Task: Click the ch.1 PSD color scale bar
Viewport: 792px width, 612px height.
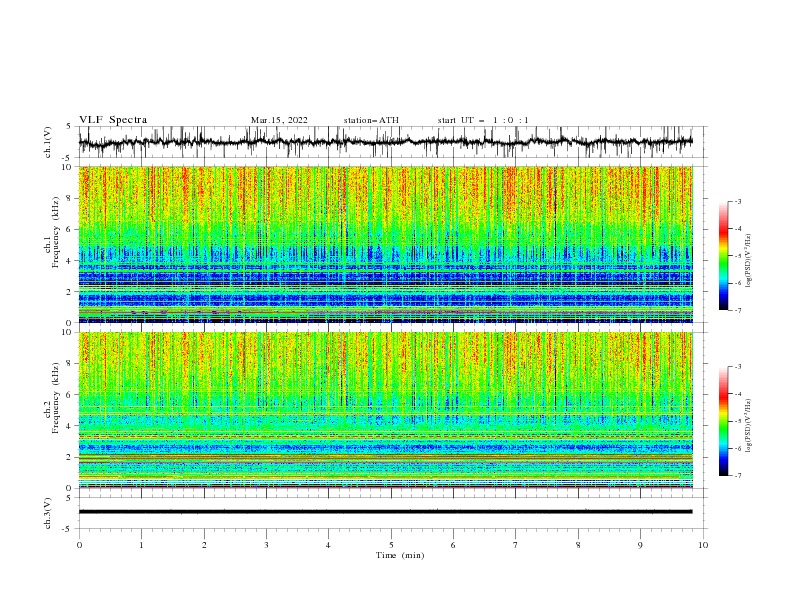Action: pos(723,256)
